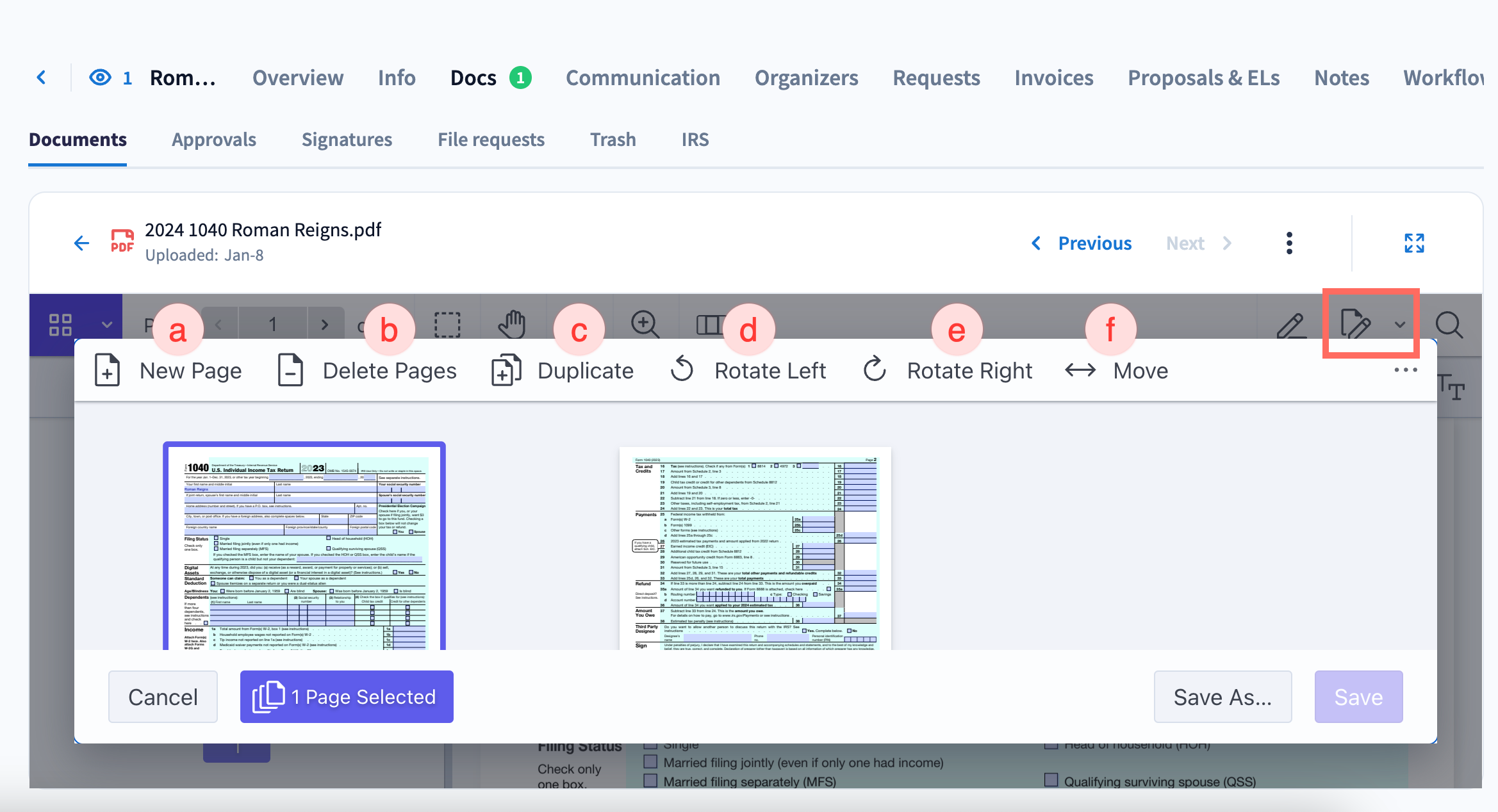This screenshot has width=1498, height=812.
Task: Open the three-dot overflow in page toolbar
Action: click(1405, 370)
